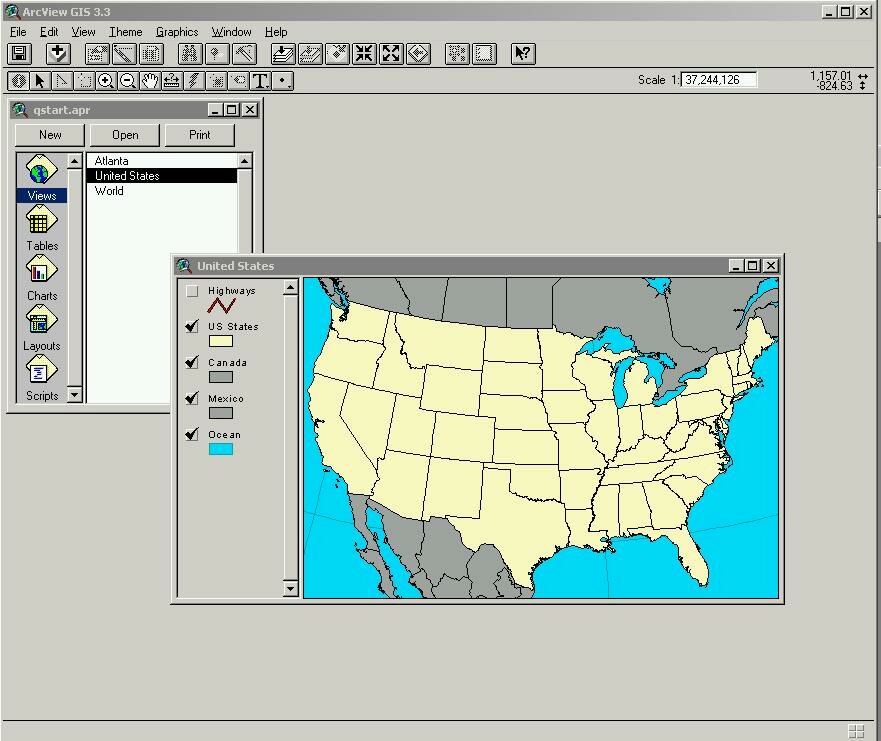
Task: Click the Add Theme icon
Action: pos(58,54)
